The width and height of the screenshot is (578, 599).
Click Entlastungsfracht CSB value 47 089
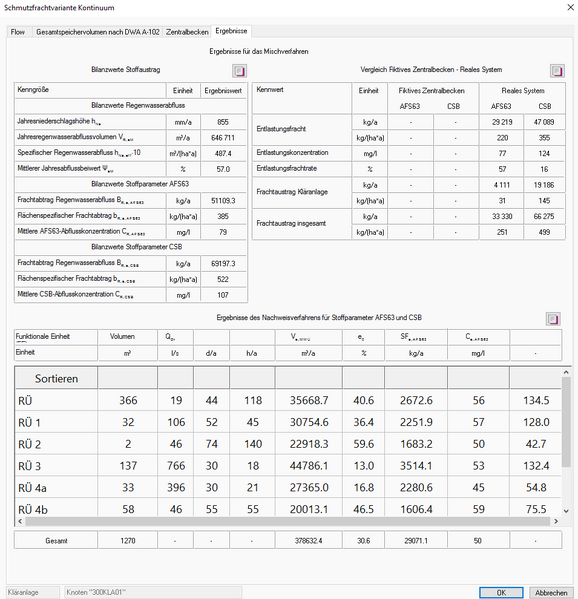point(544,122)
